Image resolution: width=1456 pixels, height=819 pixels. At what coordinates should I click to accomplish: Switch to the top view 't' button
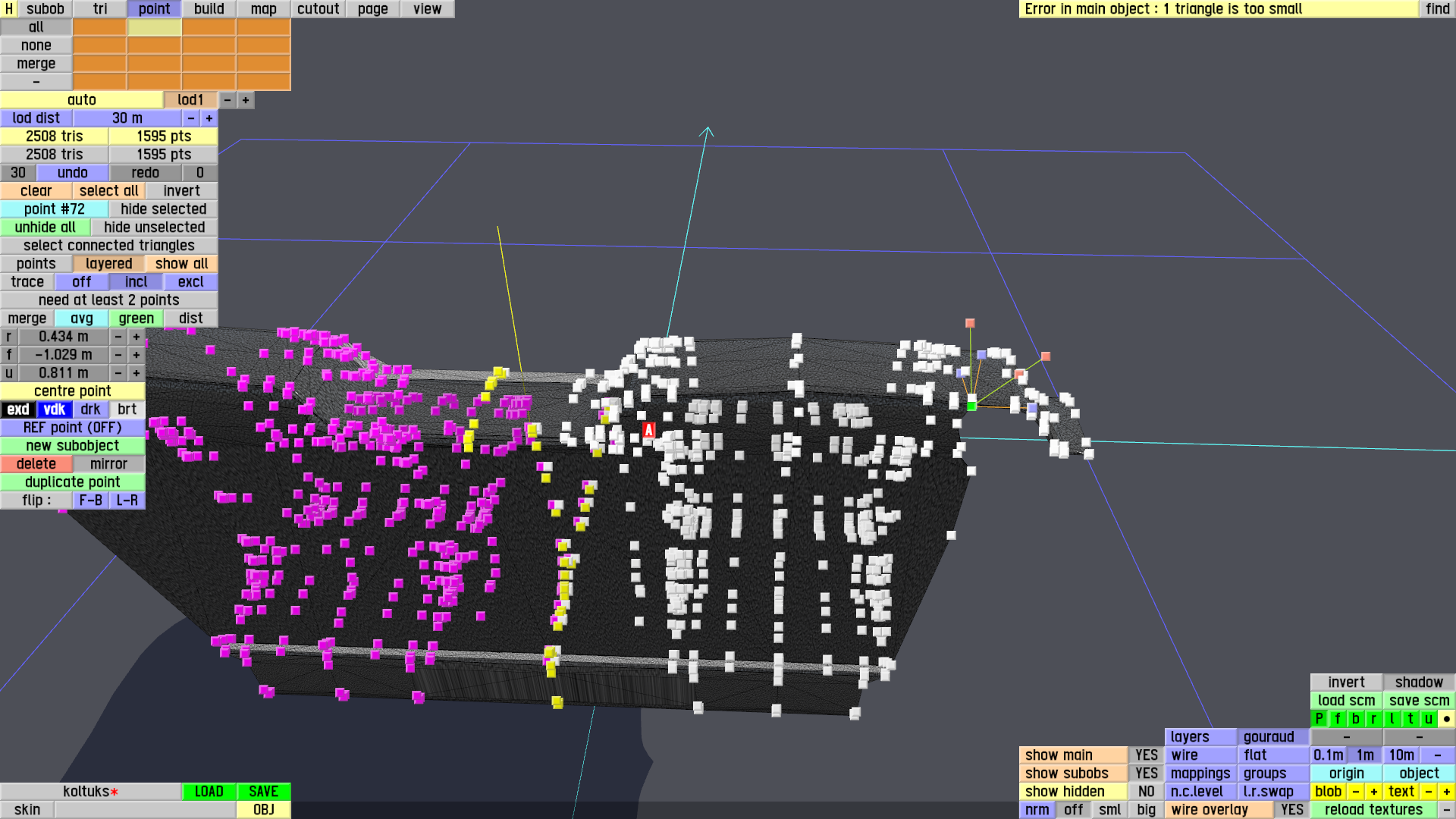tap(1410, 719)
